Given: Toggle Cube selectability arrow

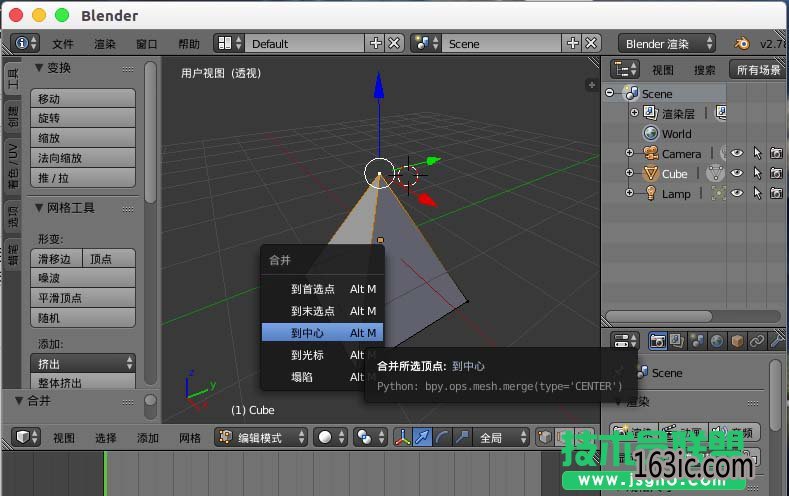Looking at the screenshot, I should [757, 173].
